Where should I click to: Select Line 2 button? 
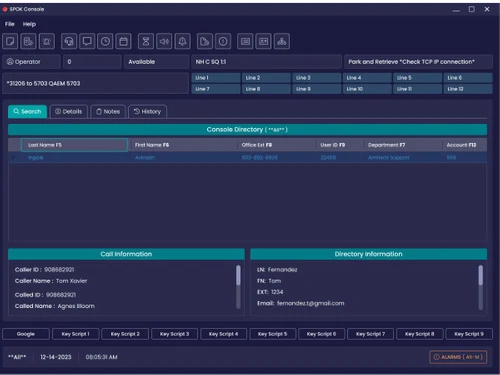coord(266,78)
